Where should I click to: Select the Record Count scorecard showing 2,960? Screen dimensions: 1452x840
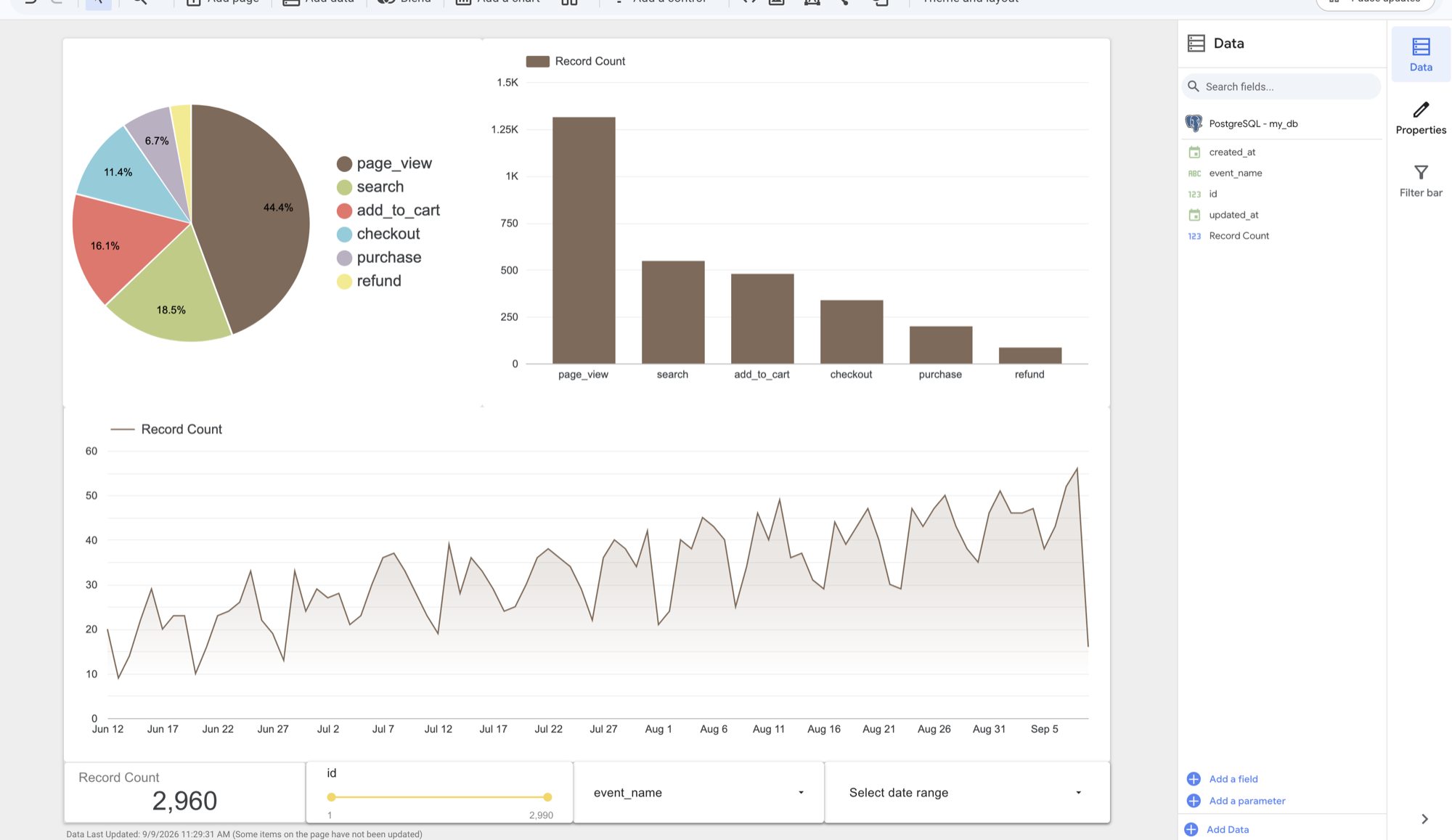184,792
